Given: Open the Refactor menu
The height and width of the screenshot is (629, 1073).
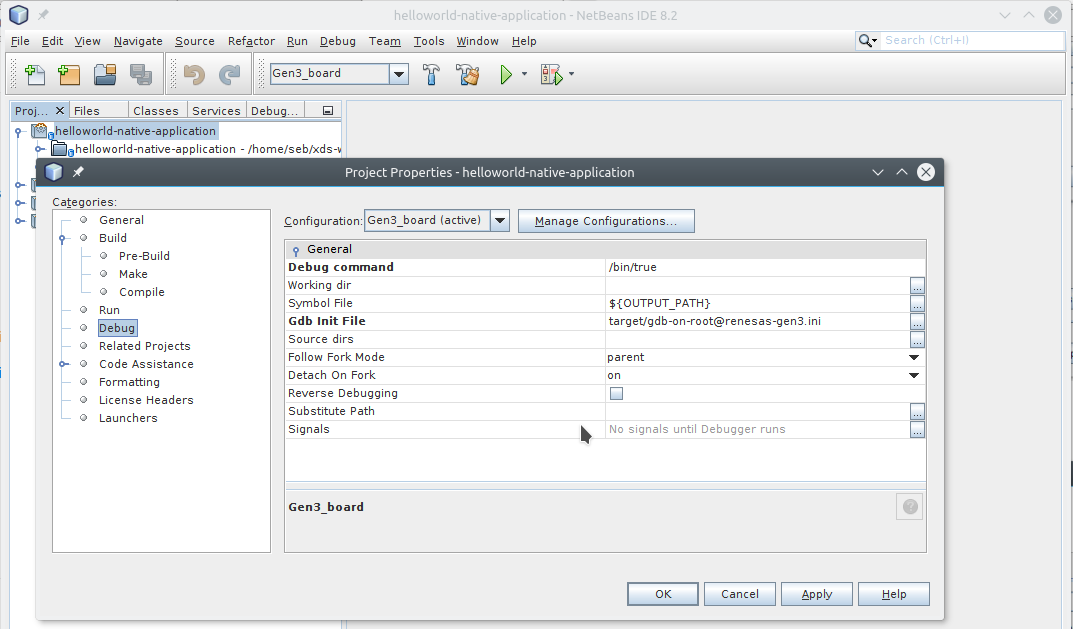Looking at the screenshot, I should click(251, 41).
